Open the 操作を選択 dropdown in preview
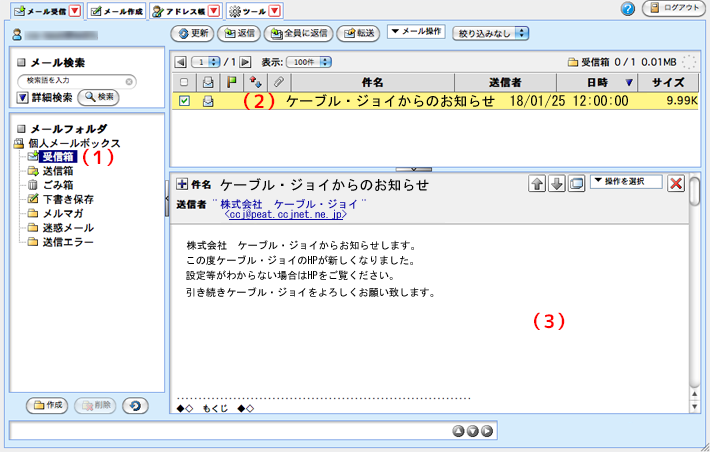710x452 pixels. pos(626,181)
